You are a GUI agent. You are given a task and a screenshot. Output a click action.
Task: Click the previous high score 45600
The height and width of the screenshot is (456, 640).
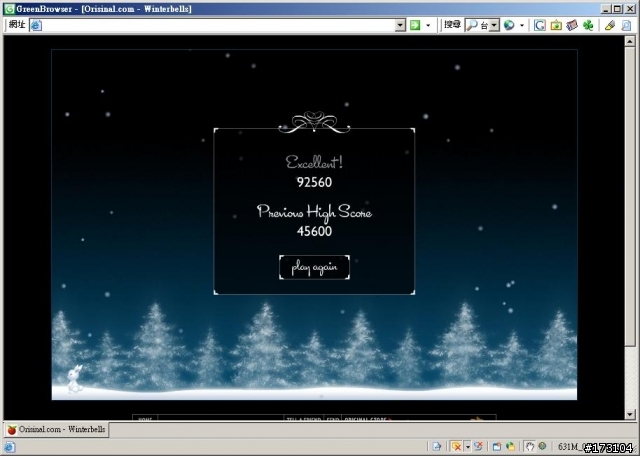314,231
